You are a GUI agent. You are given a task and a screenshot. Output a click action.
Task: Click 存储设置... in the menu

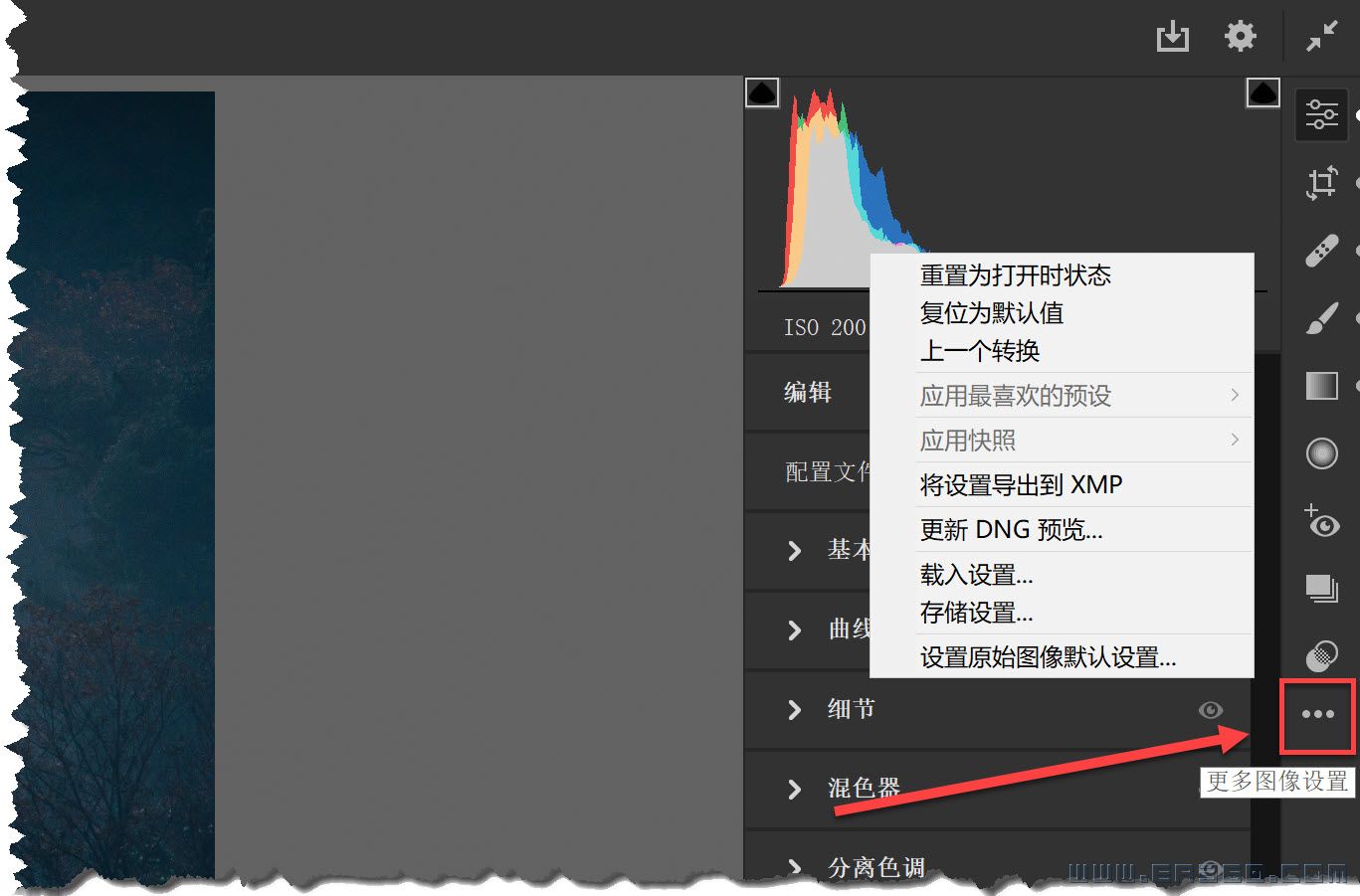click(x=976, y=613)
